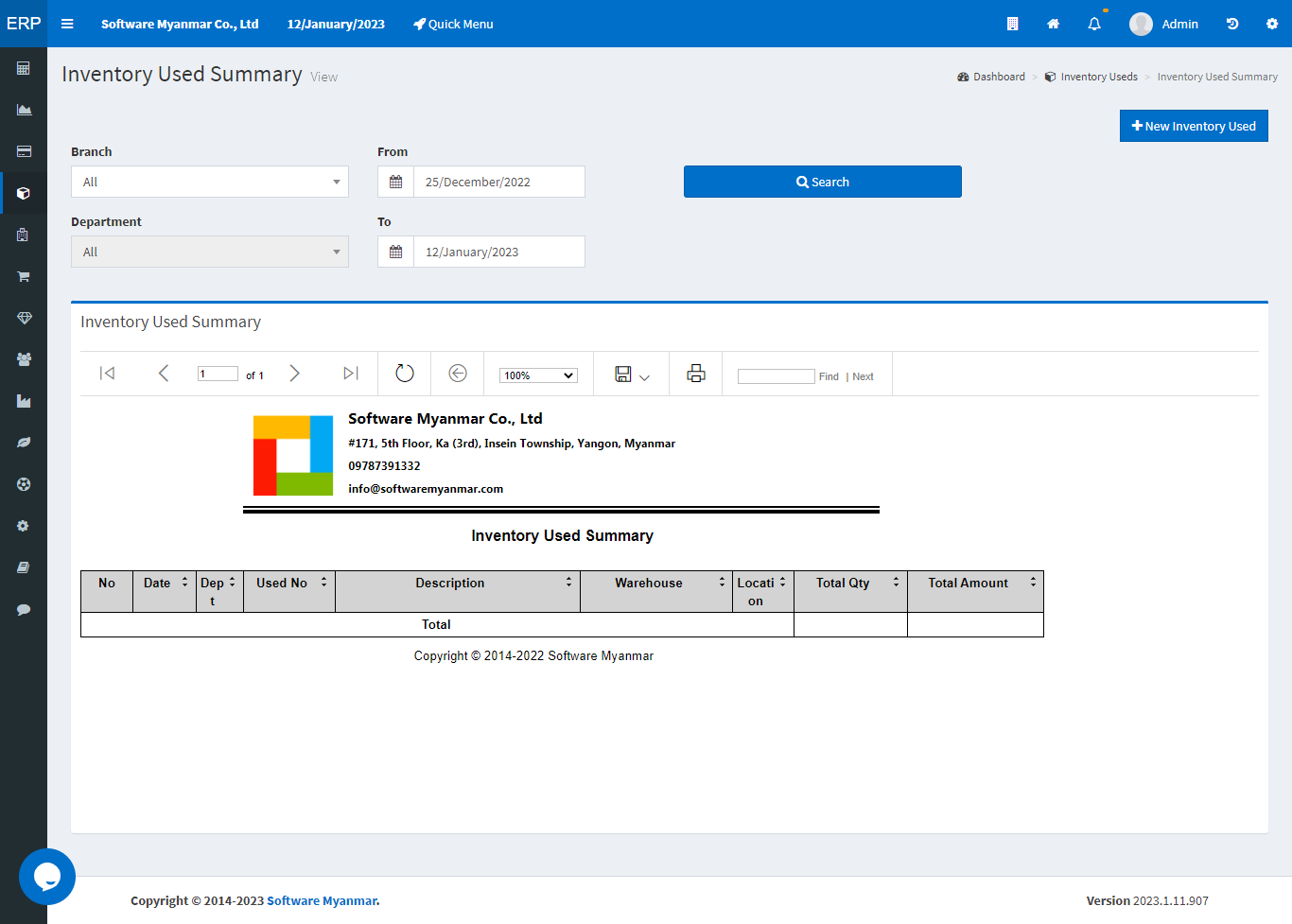Click the page number box
The width and height of the screenshot is (1292, 924).
click(218, 374)
